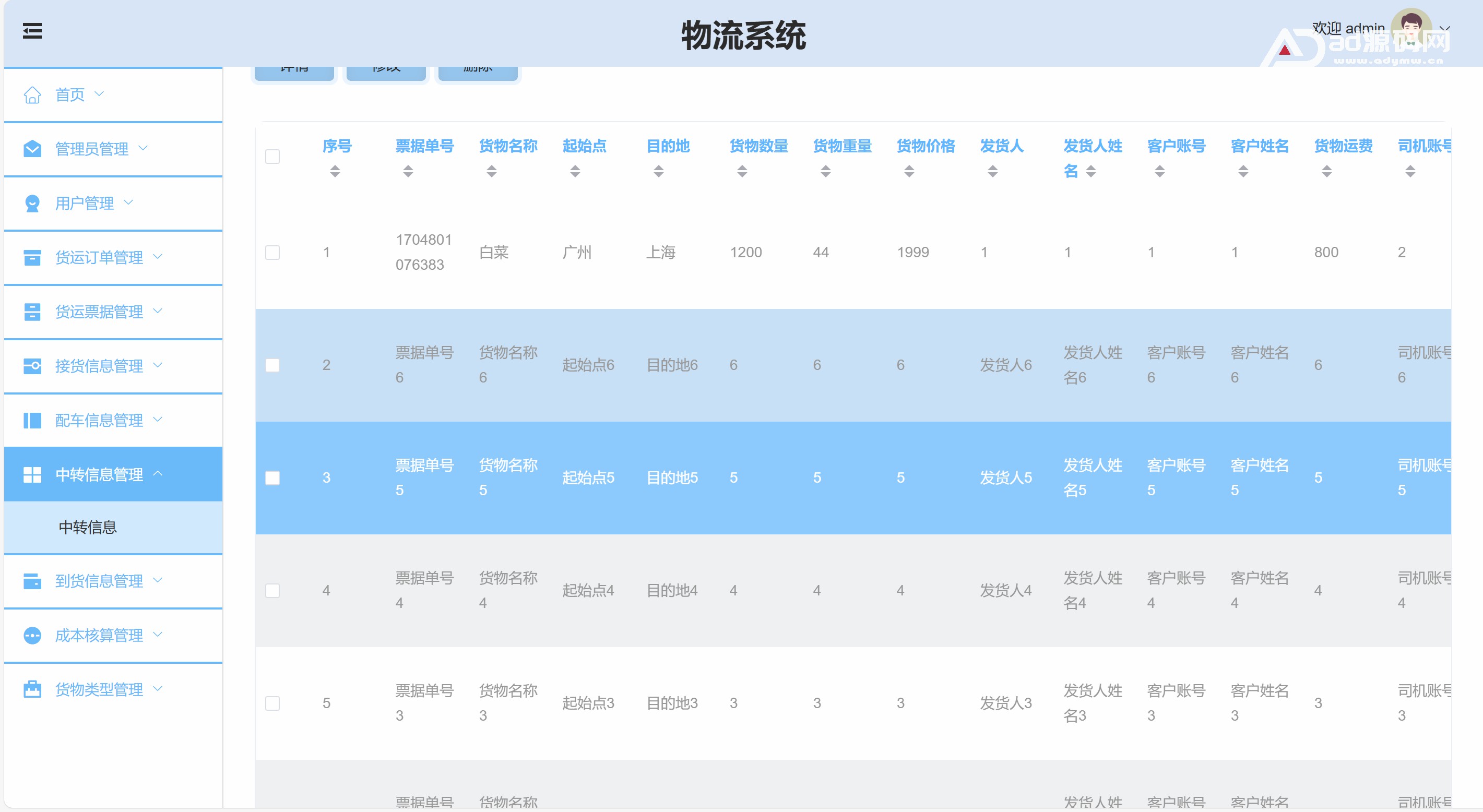1483x812 pixels.
Task: Click the envelope icon for 管理员管理
Action: (32, 149)
